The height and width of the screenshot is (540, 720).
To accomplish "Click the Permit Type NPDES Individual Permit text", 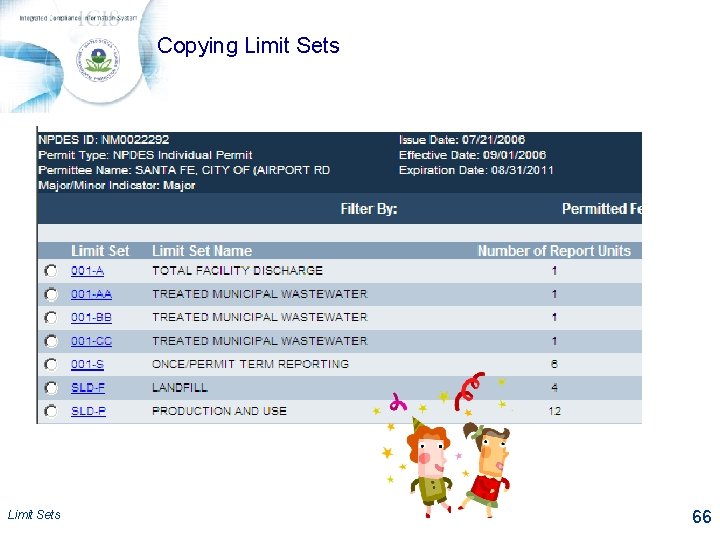I will pos(145,155).
